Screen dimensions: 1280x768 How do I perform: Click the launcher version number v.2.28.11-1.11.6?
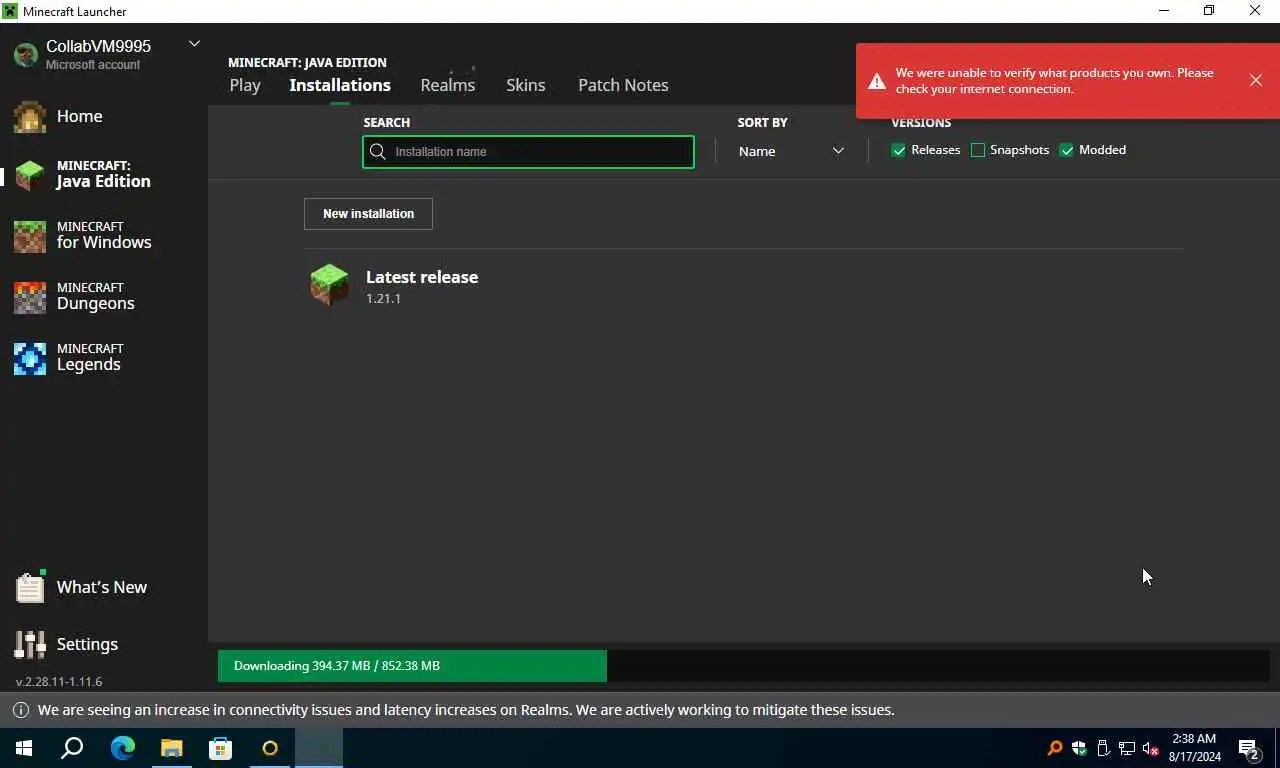pos(59,682)
